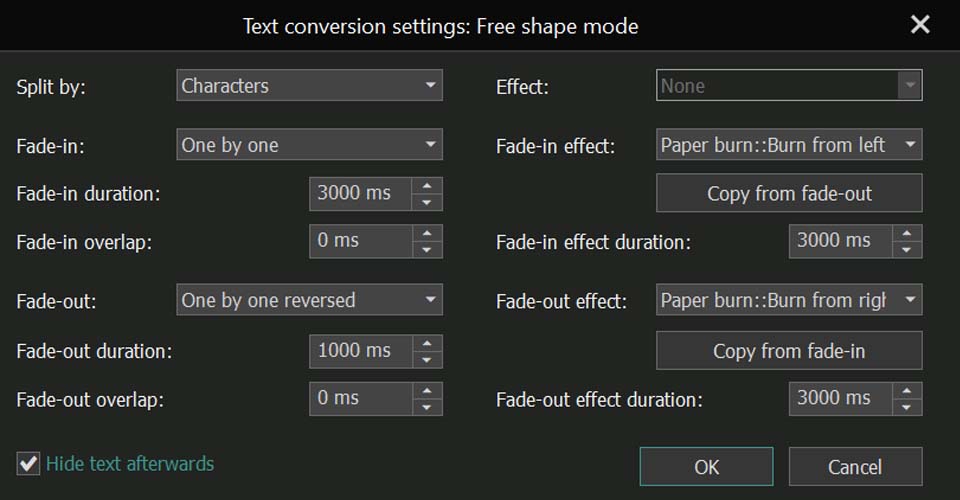Increase Fade-out overlap with up arrow
Viewport: 960px width, 500px height.
click(427, 390)
